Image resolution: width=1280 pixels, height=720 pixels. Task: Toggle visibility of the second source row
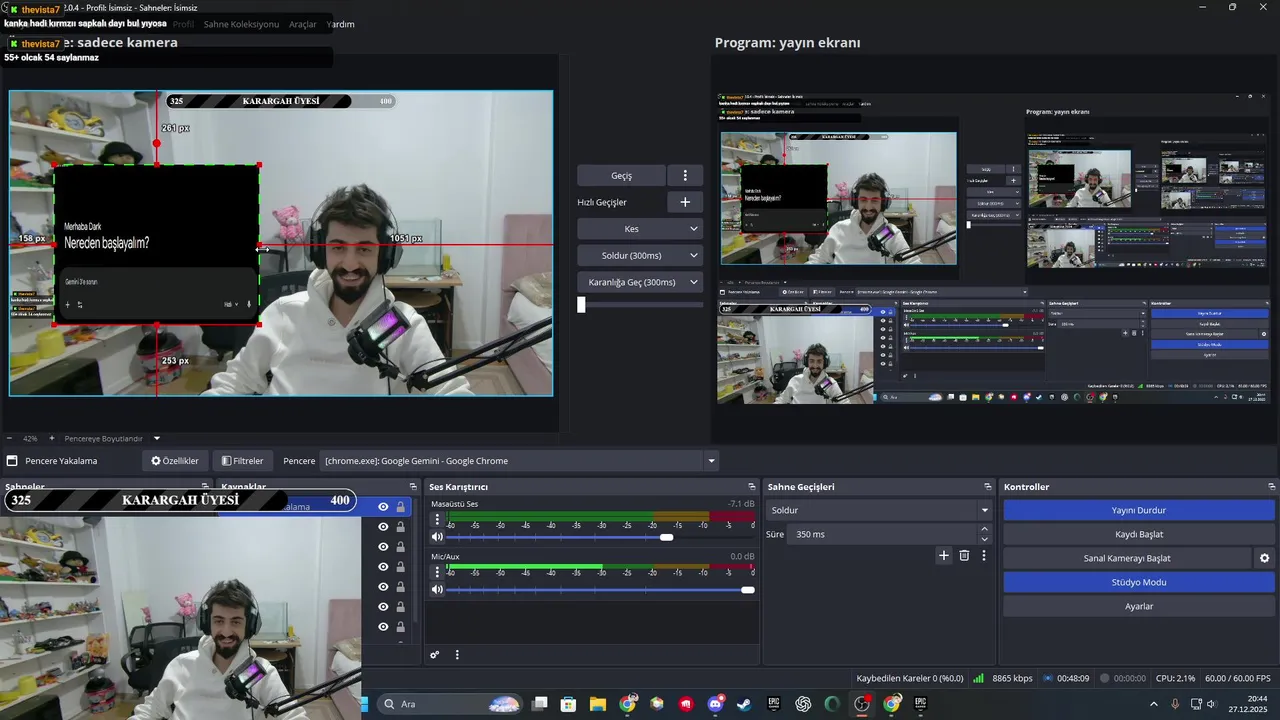point(383,527)
